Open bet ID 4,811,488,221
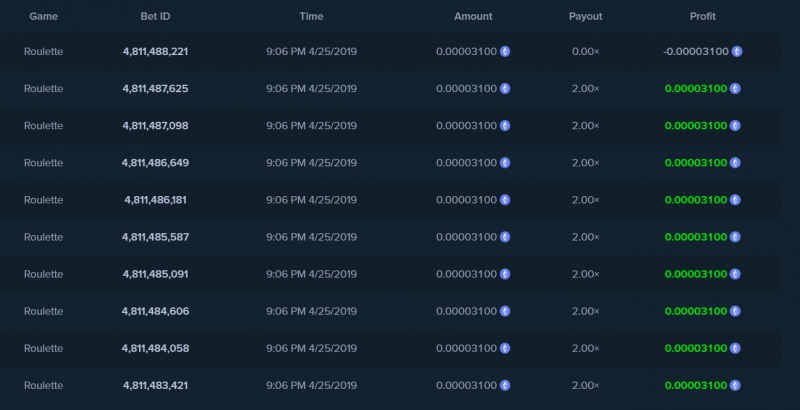Screen dimensions: 800x410 click(x=155, y=52)
